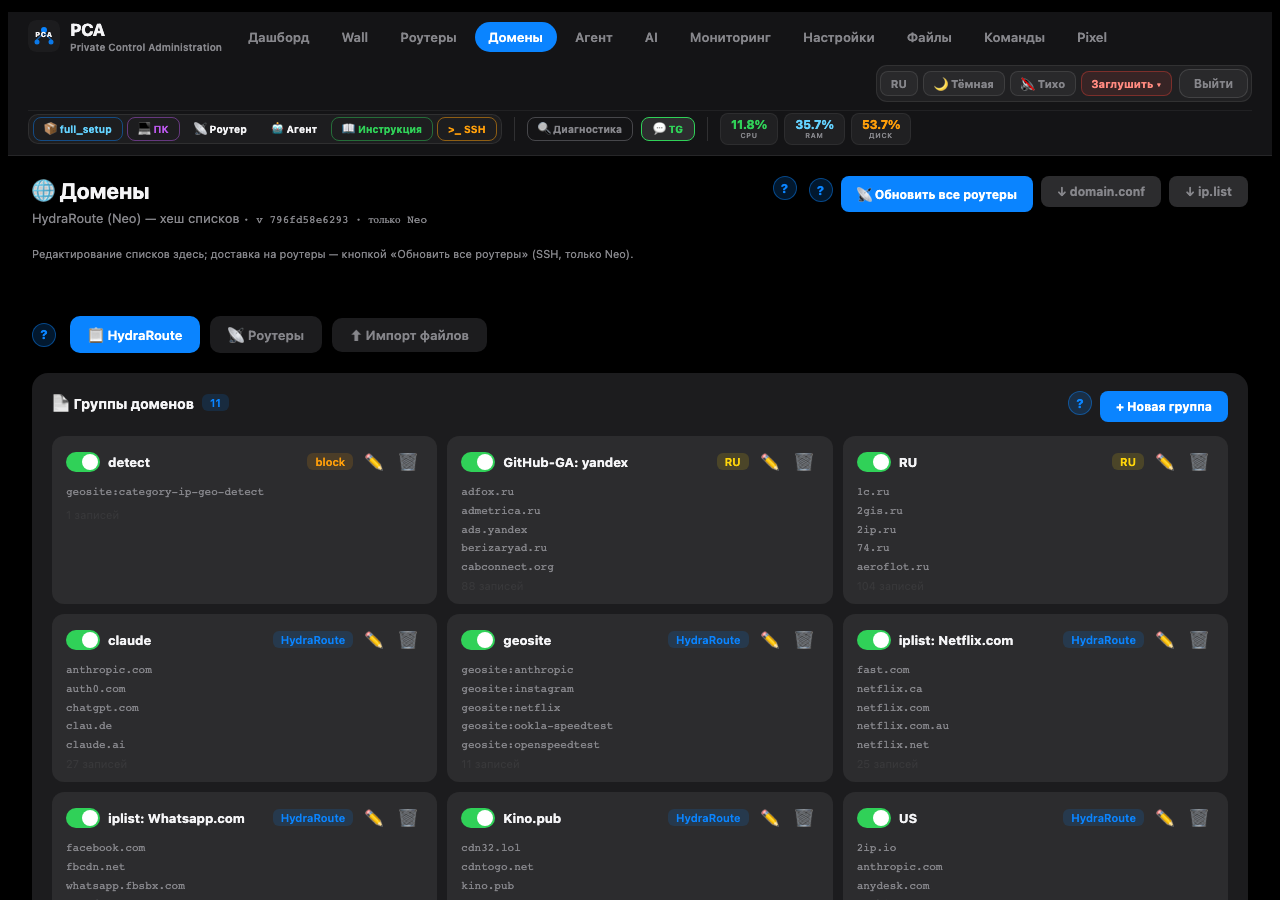Click pencil icon for iplist: Netflix.com group
Image resolution: width=1280 pixels, height=900 pixels.
(1165, 640)
